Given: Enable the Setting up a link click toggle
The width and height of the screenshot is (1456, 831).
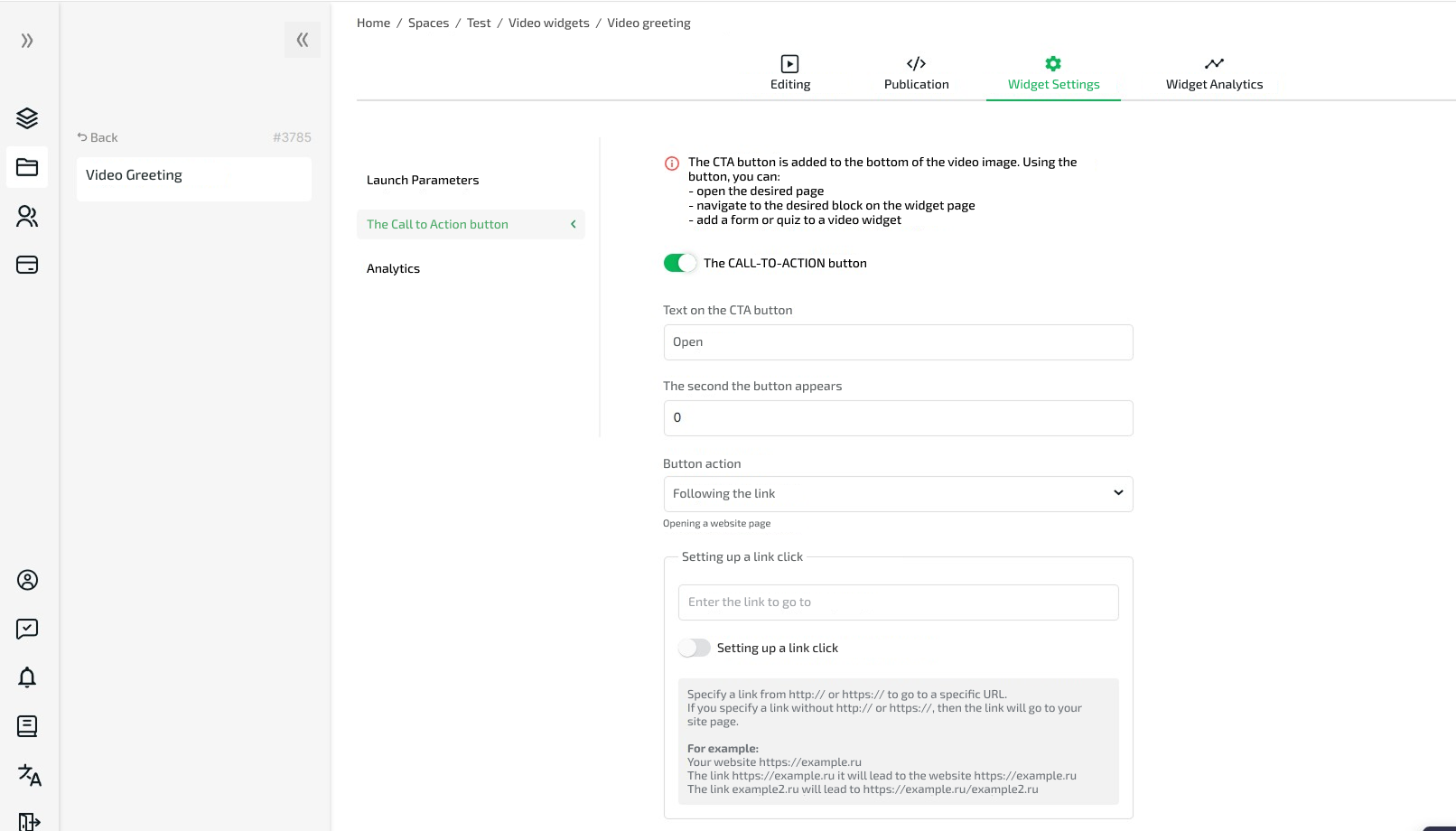Looking at the screenshot, I should [x=694, y=648].
